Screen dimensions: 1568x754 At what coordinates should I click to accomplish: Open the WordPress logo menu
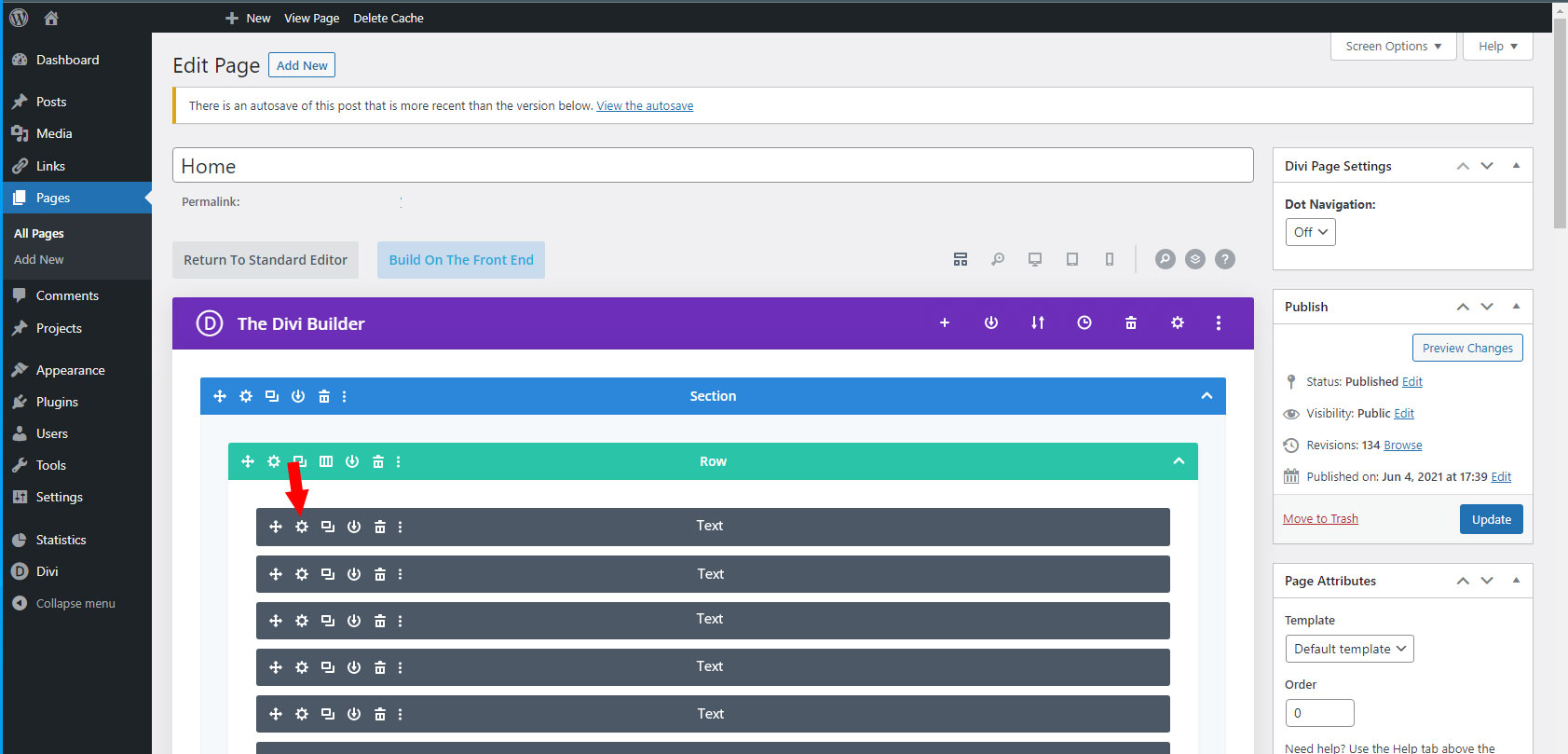19,18
